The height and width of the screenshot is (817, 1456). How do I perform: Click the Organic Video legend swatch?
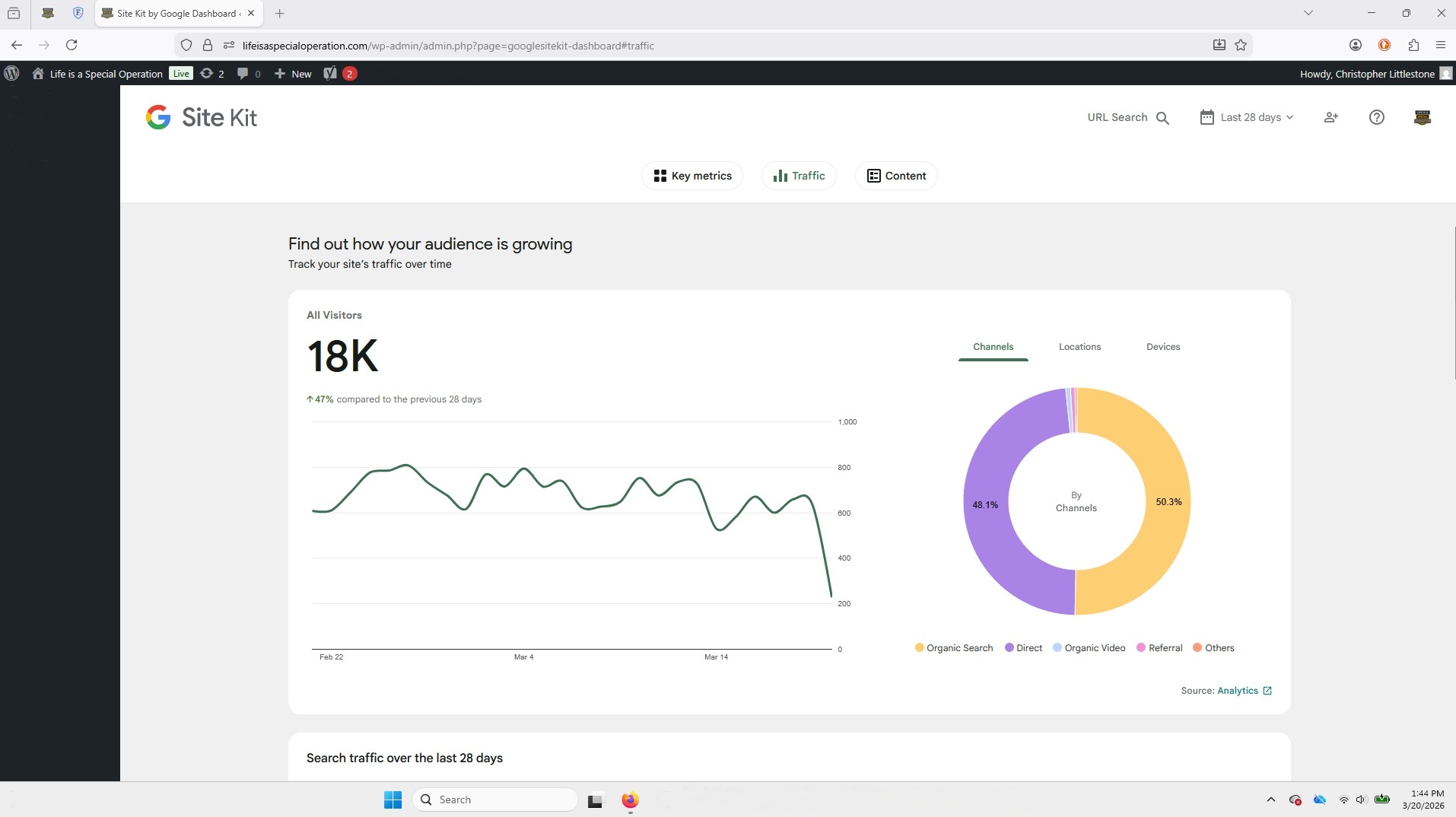[1057, 648]
